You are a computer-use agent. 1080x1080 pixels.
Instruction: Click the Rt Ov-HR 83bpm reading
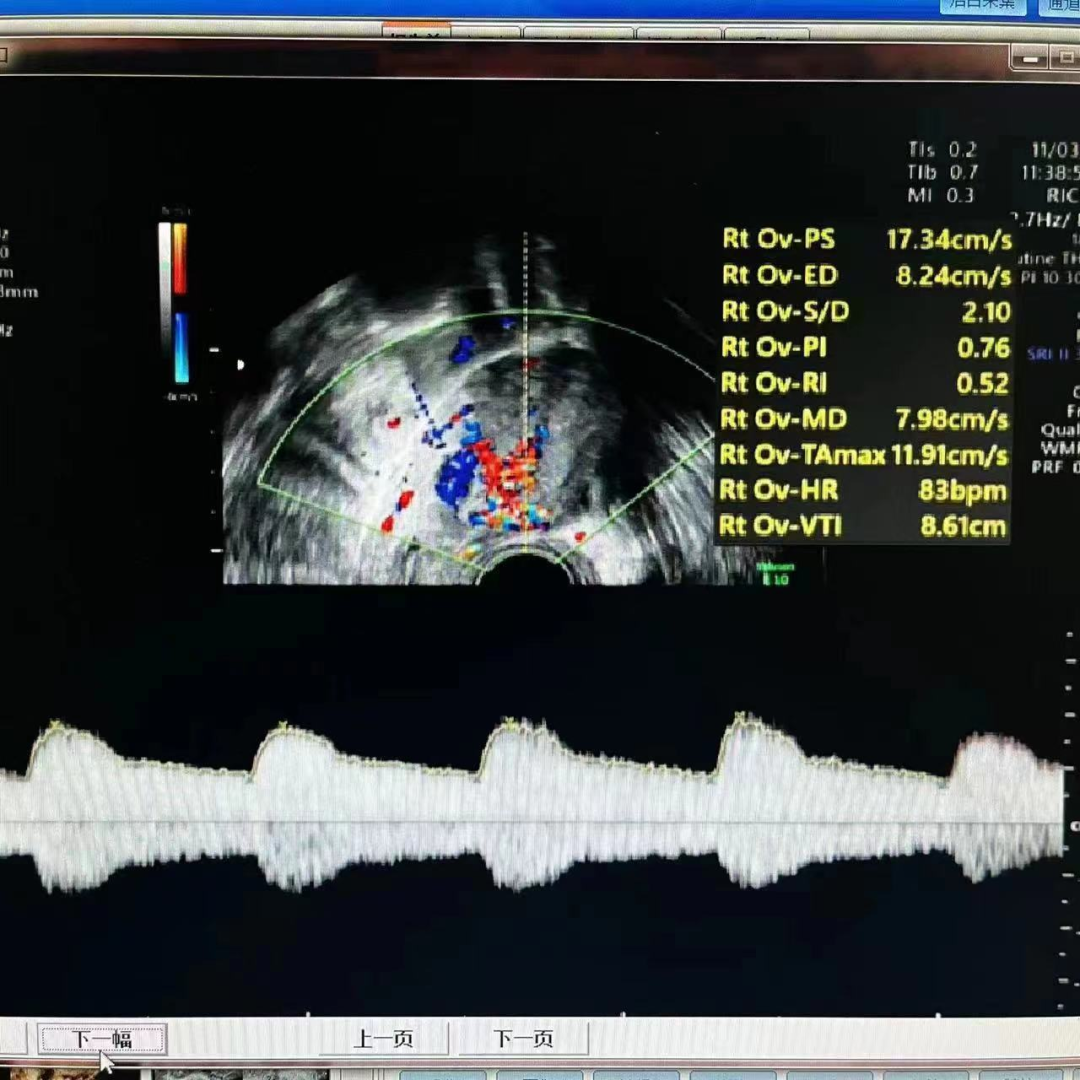click(x=962, y=491)
